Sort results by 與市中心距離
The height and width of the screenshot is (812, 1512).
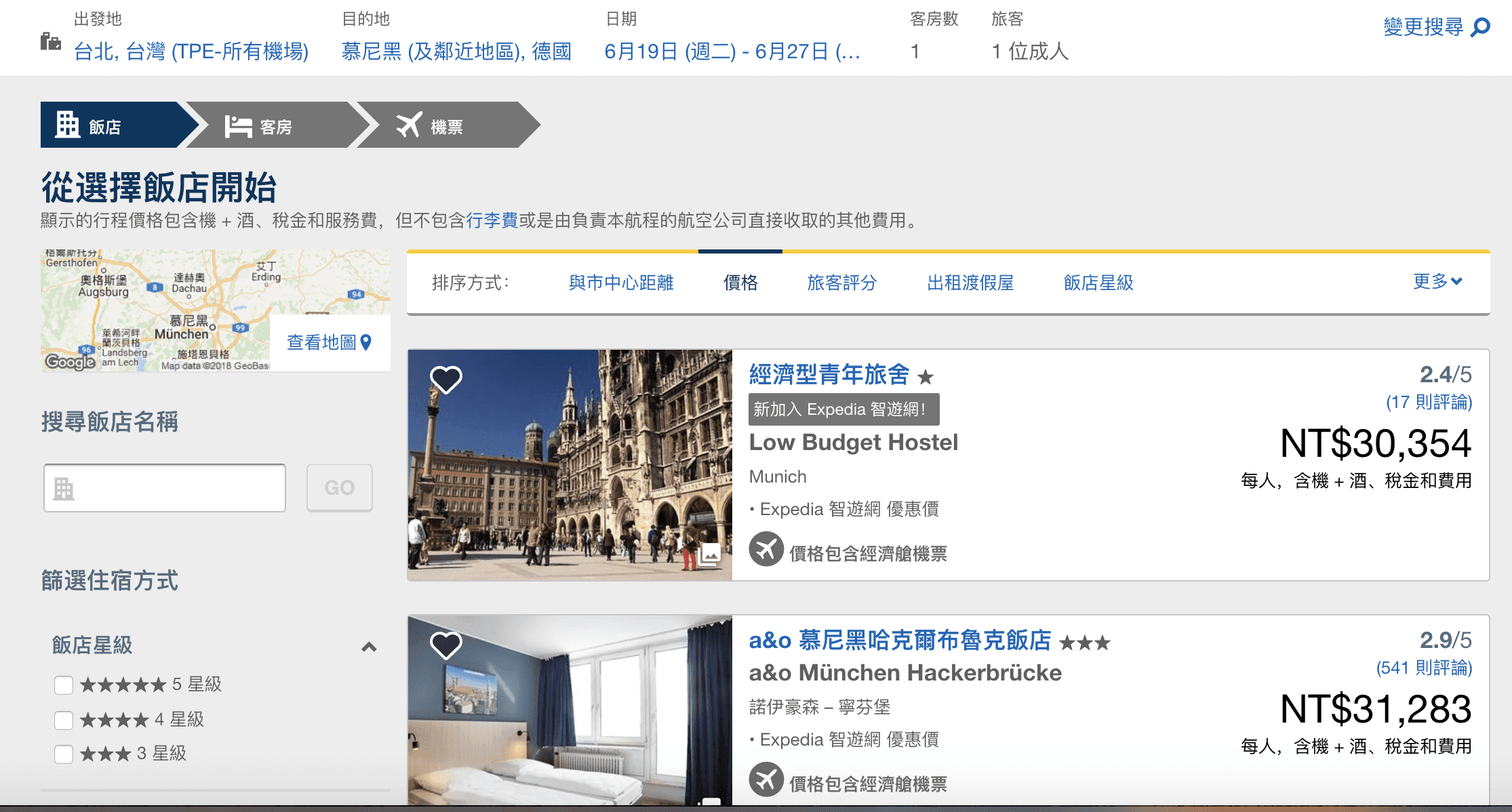tap(621, 283)
